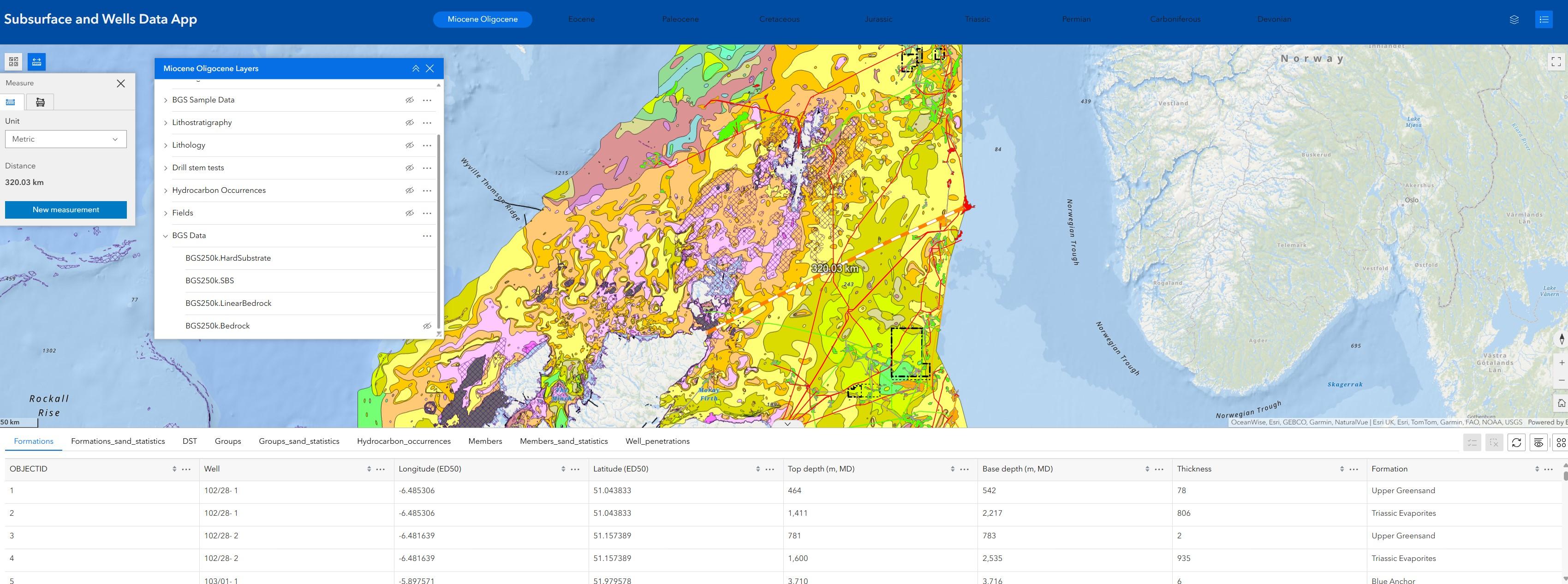
Task: Open options menu for BGS Data
Action: [x=427, y=236]
